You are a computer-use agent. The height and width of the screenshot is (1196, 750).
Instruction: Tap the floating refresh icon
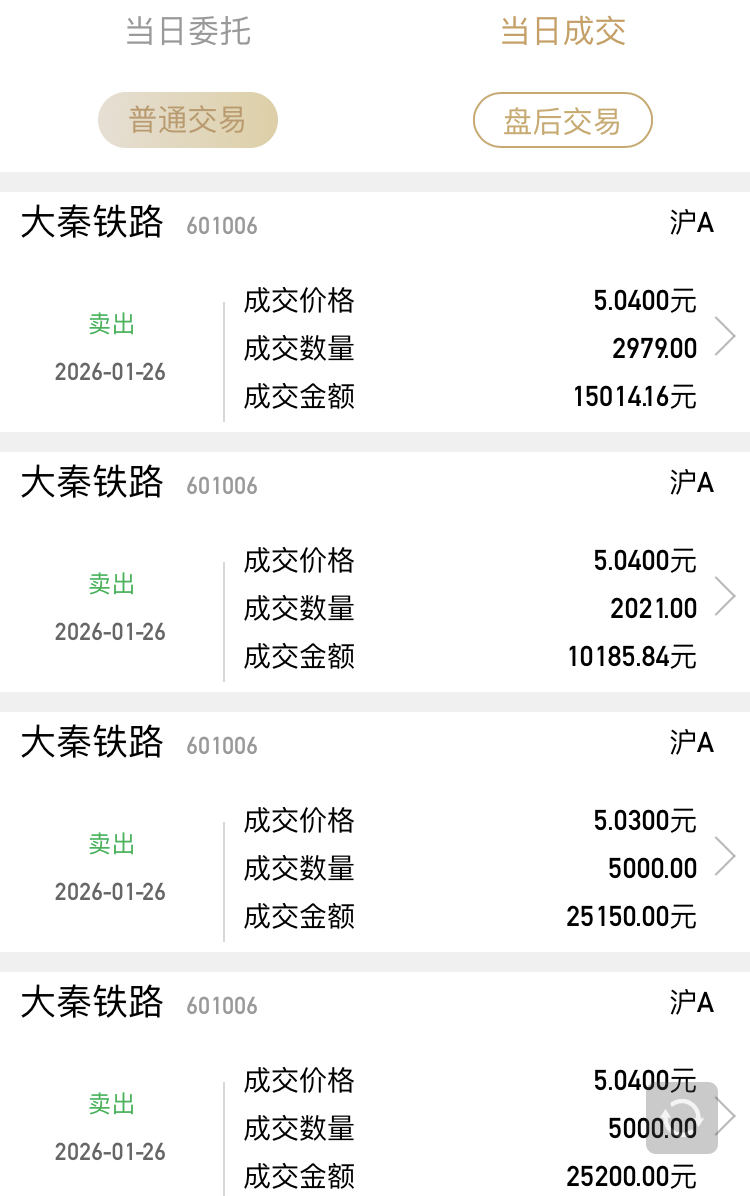(x=681, y=1117)
